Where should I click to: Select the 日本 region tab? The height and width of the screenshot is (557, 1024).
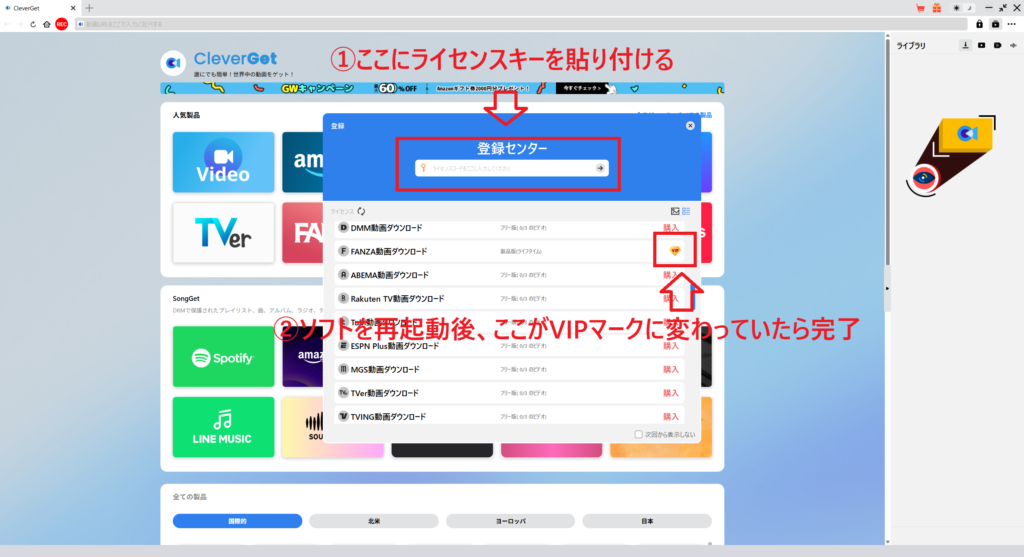647,520
